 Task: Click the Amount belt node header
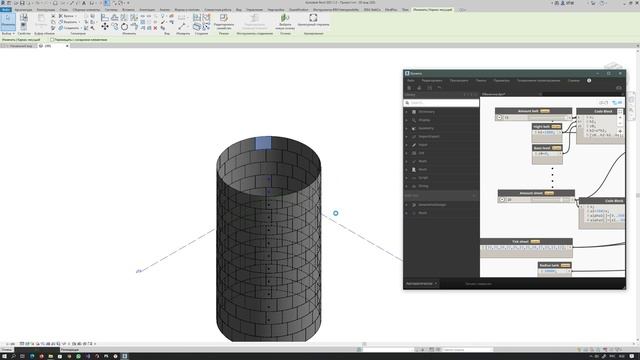[x=533, y=111]
